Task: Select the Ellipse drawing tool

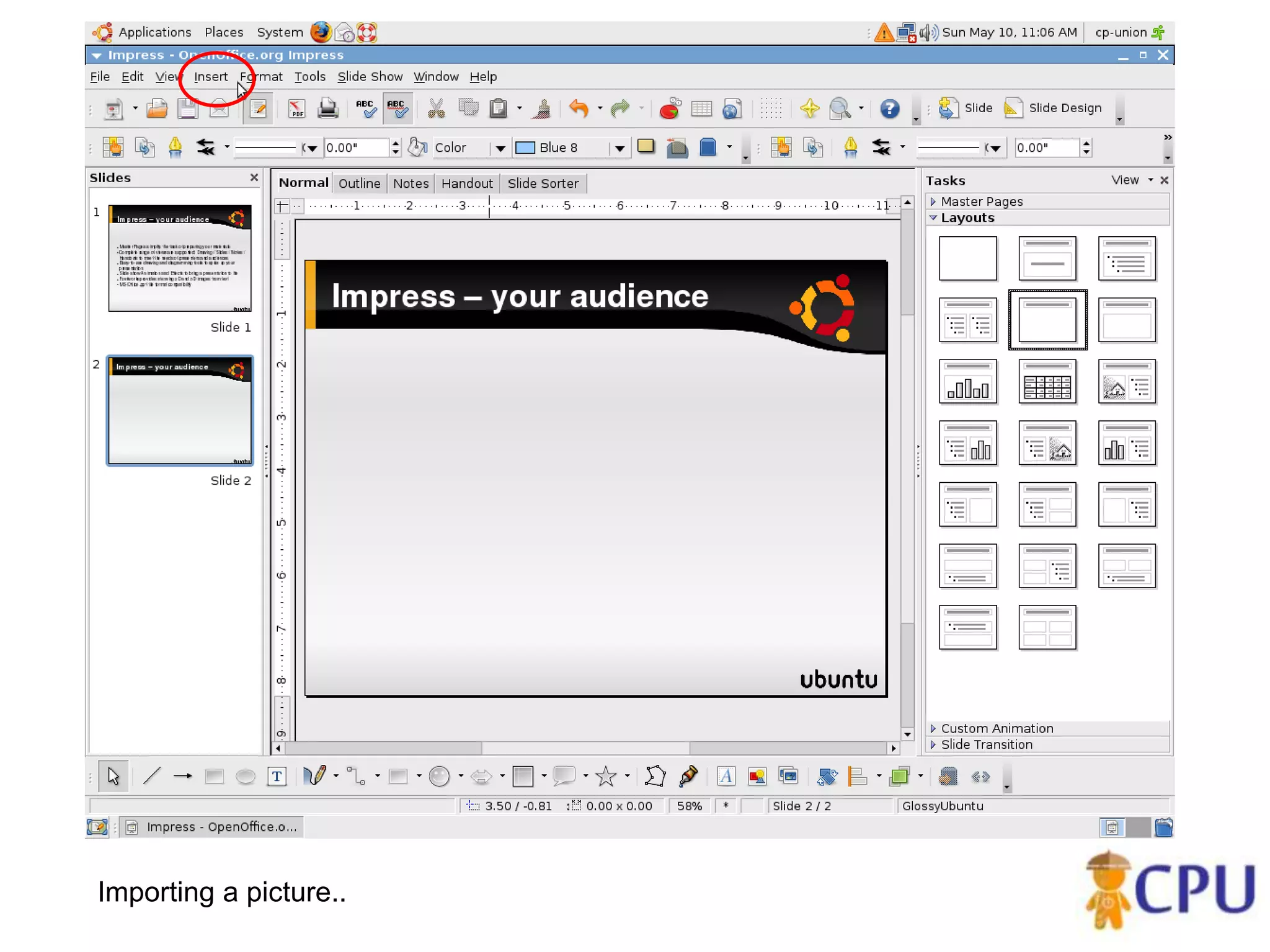Action: point(246,776)
